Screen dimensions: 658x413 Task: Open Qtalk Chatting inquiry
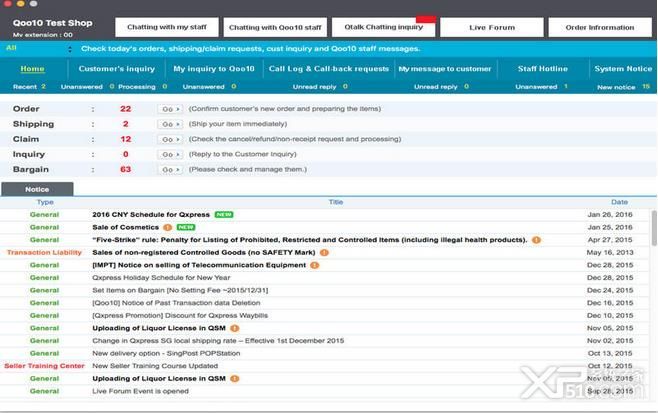click(384, 27)
